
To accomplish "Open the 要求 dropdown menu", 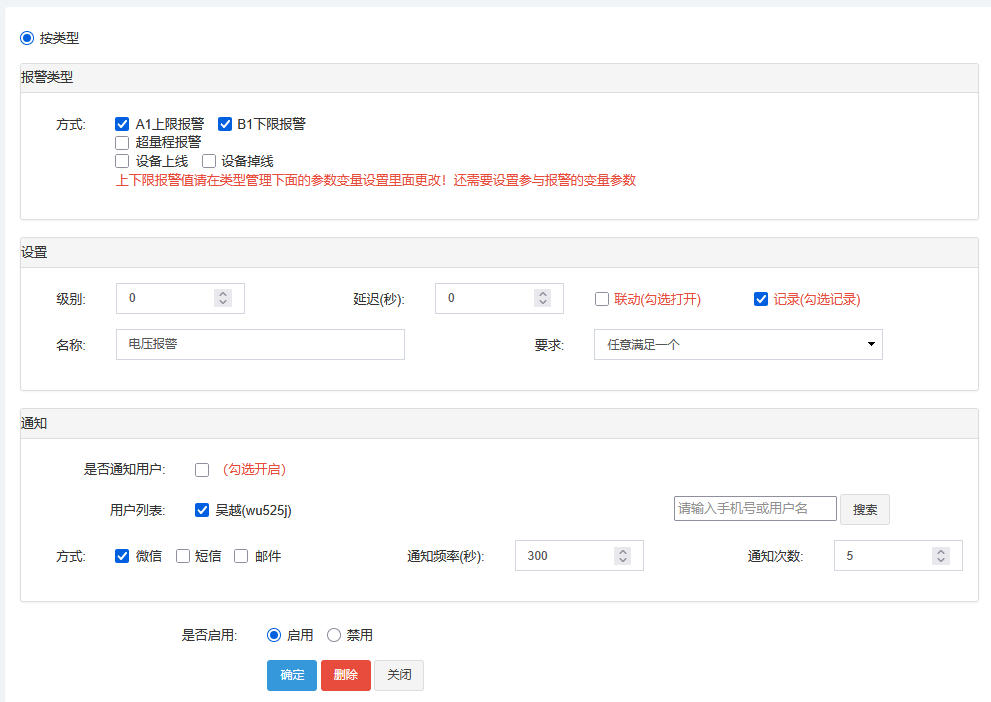I will (737, 344).
